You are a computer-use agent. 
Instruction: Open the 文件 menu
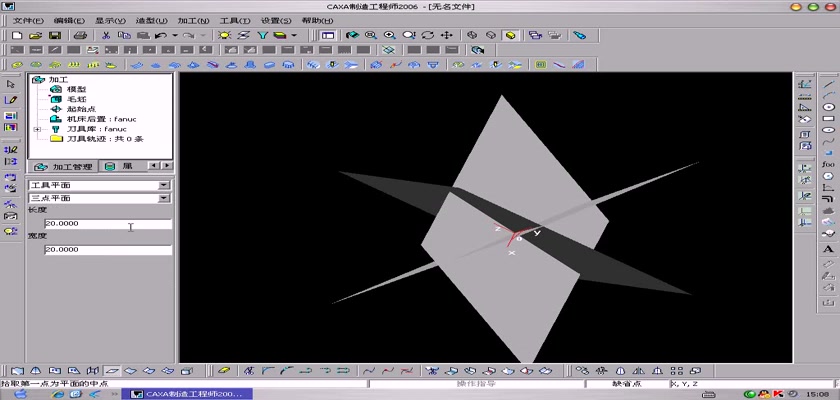click(28, 21)
